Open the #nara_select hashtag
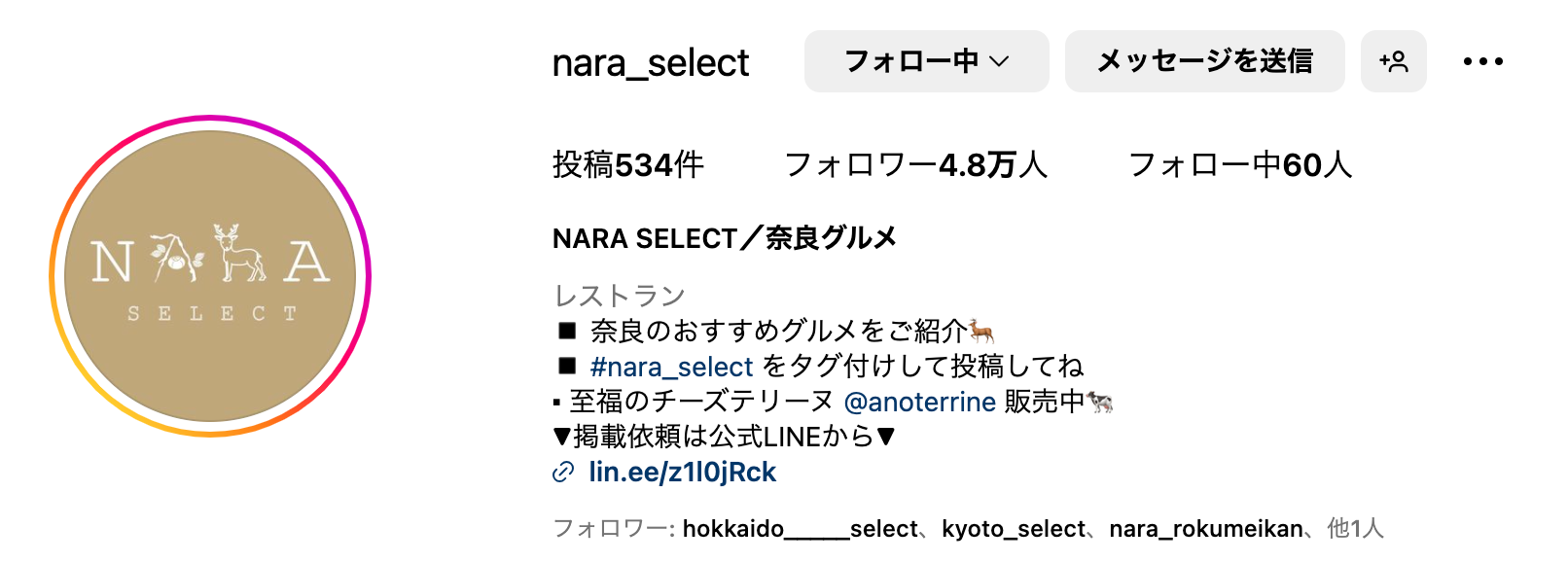1568x563 pixels. (671, 367)
